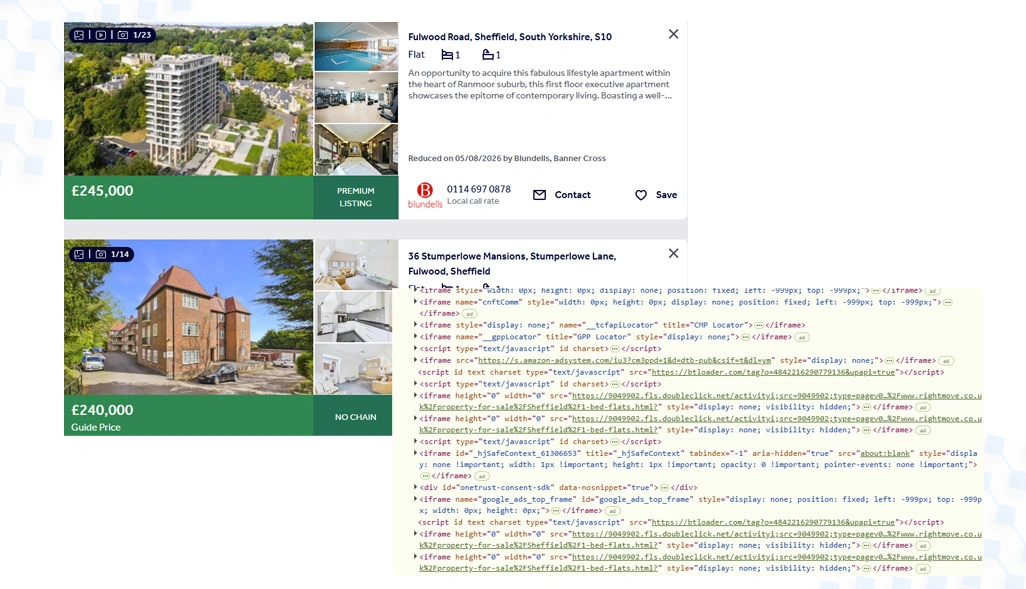Click the PREMIUM LISTING badge
The height and width of the screenshot is (589, 1026).
[356, 197]
